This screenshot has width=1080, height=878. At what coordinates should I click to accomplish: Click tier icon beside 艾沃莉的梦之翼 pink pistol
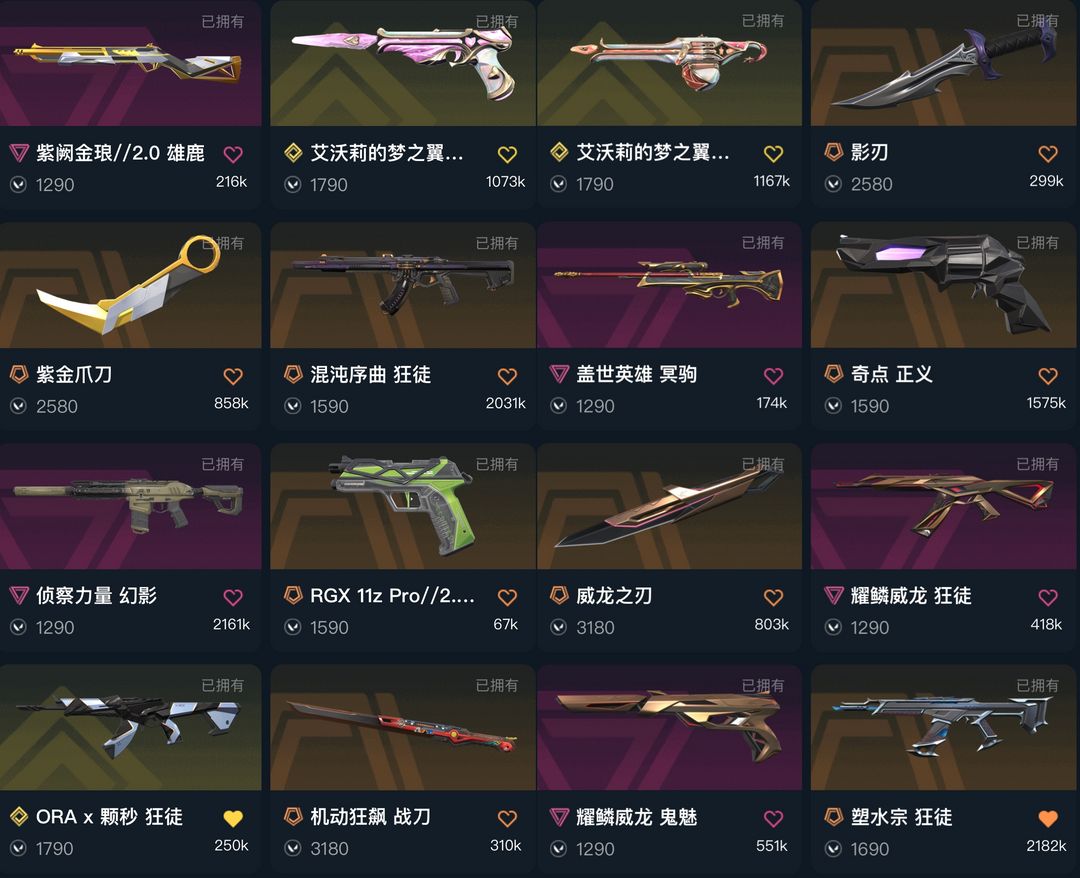[293, 152]
